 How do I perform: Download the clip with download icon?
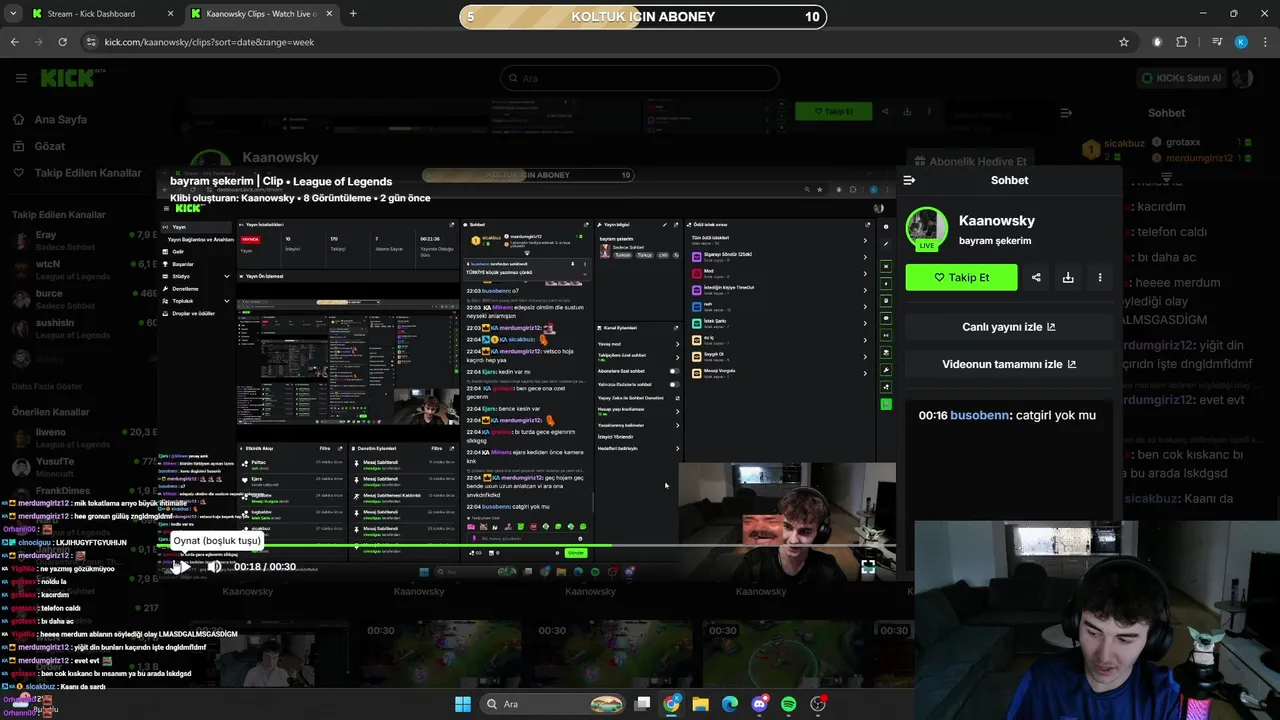point(1068,277)
